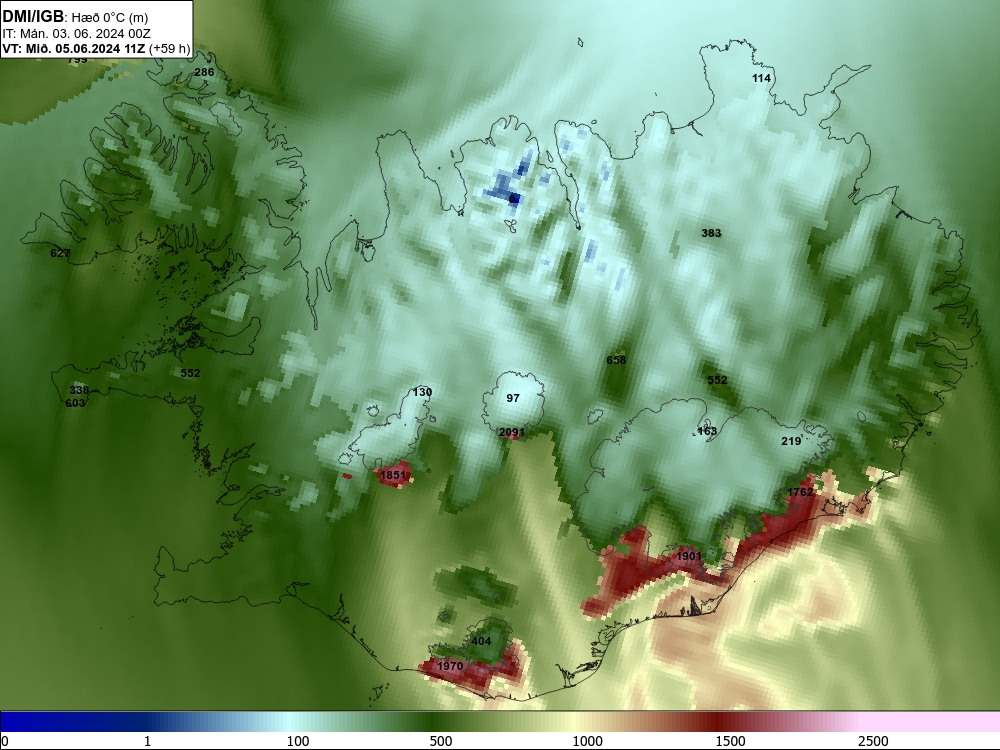Click the 1 label on color scale
The height and width of the screenshot is (750, 1000).
point(147,741)
